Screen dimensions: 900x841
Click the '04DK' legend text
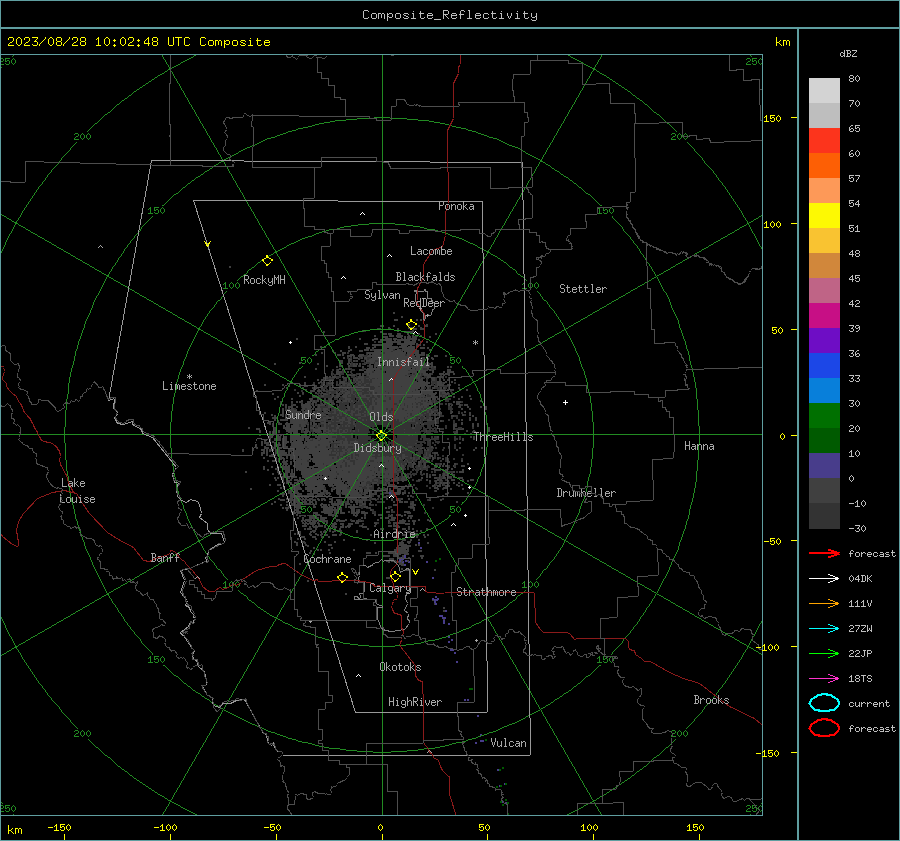pos(860,579)
